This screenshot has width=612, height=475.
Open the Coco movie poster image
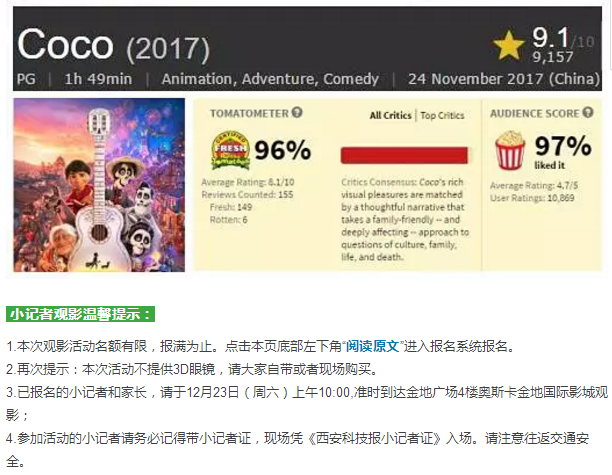point(99,185)
